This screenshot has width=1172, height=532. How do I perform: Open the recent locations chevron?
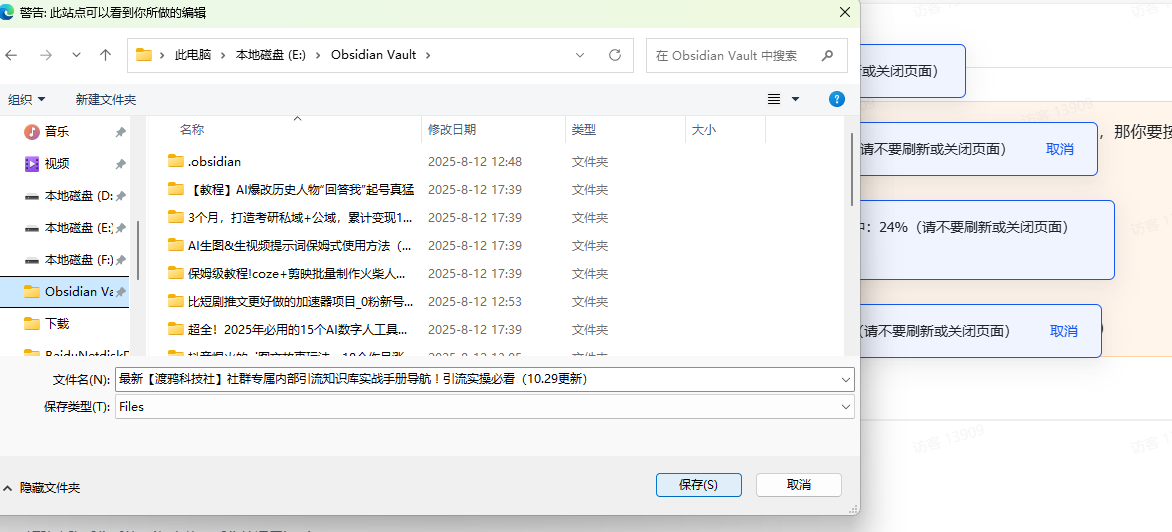pyautogui.click(x=75, y=55)
